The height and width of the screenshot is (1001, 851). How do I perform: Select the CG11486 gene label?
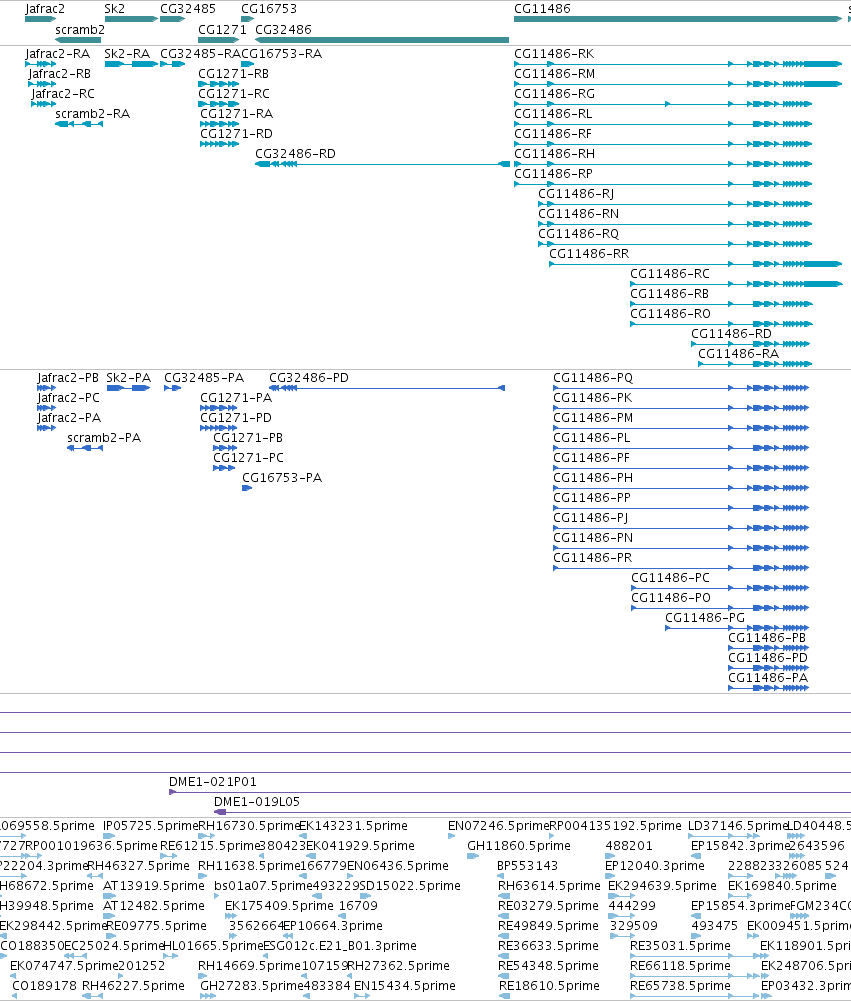(542, 9)
